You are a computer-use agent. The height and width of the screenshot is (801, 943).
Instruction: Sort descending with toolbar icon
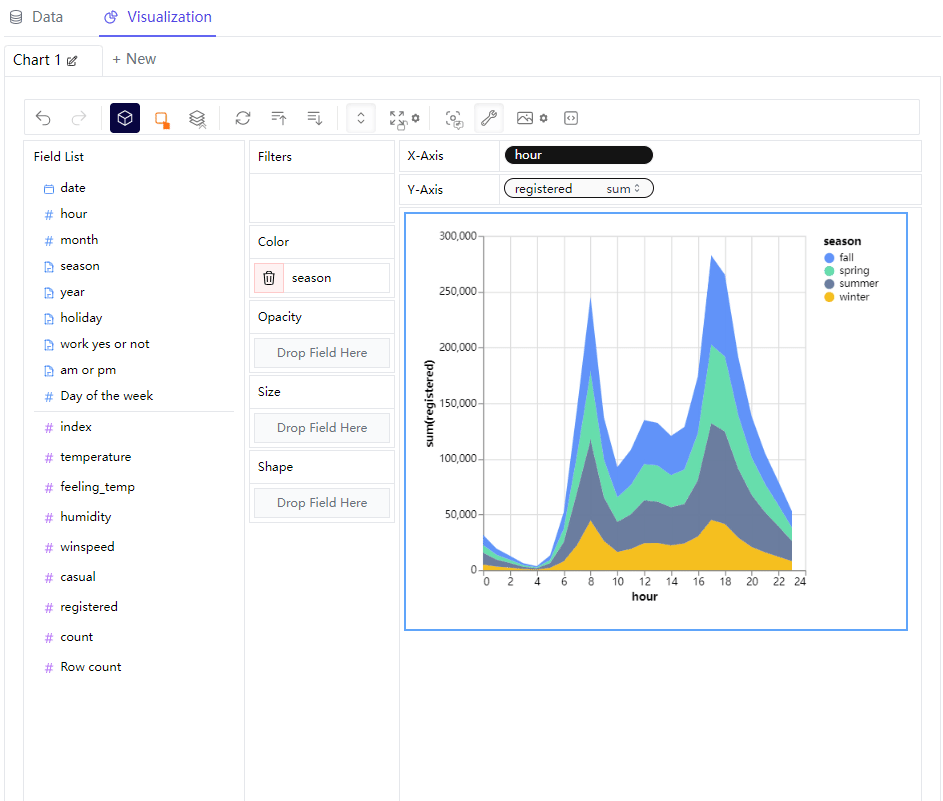pos(315,118)
